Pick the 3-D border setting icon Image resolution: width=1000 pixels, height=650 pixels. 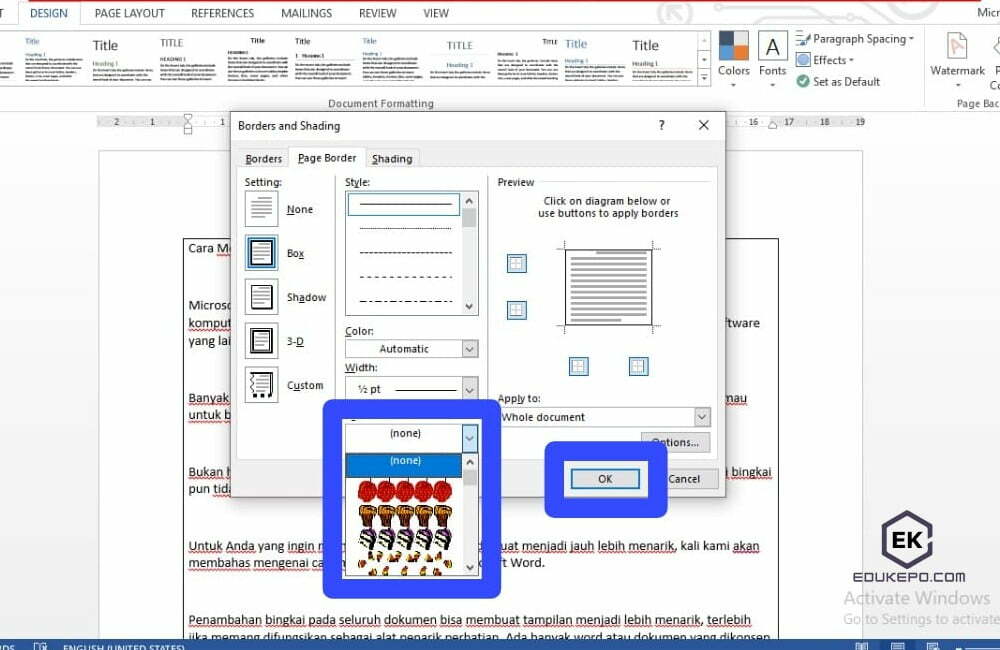point(262,341)
